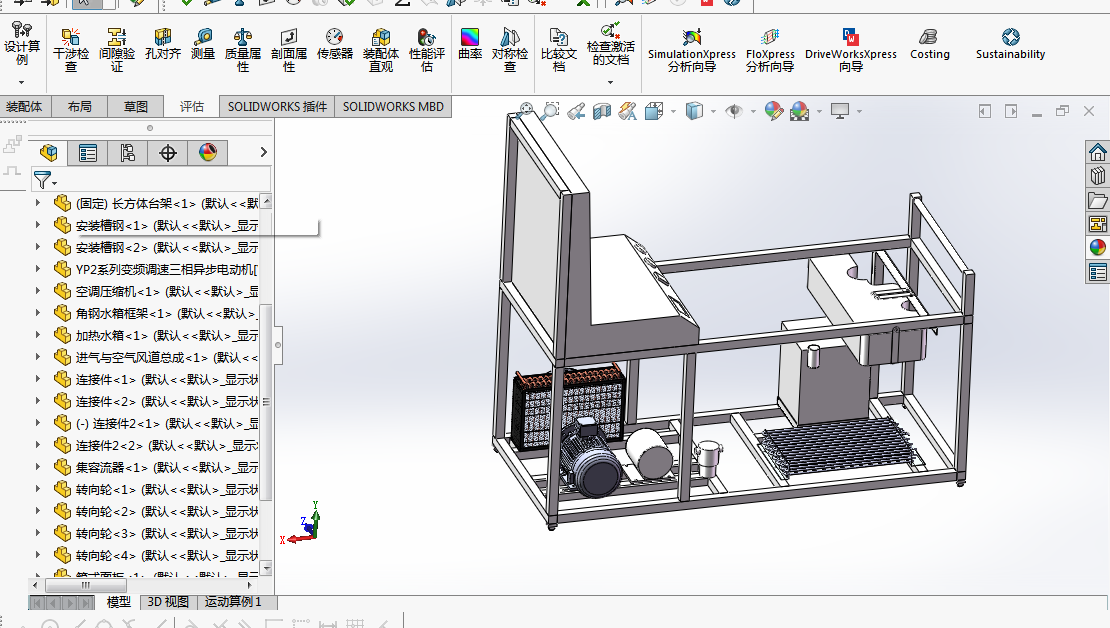Click the feature tree vertical scrollbar thumb

266,401
